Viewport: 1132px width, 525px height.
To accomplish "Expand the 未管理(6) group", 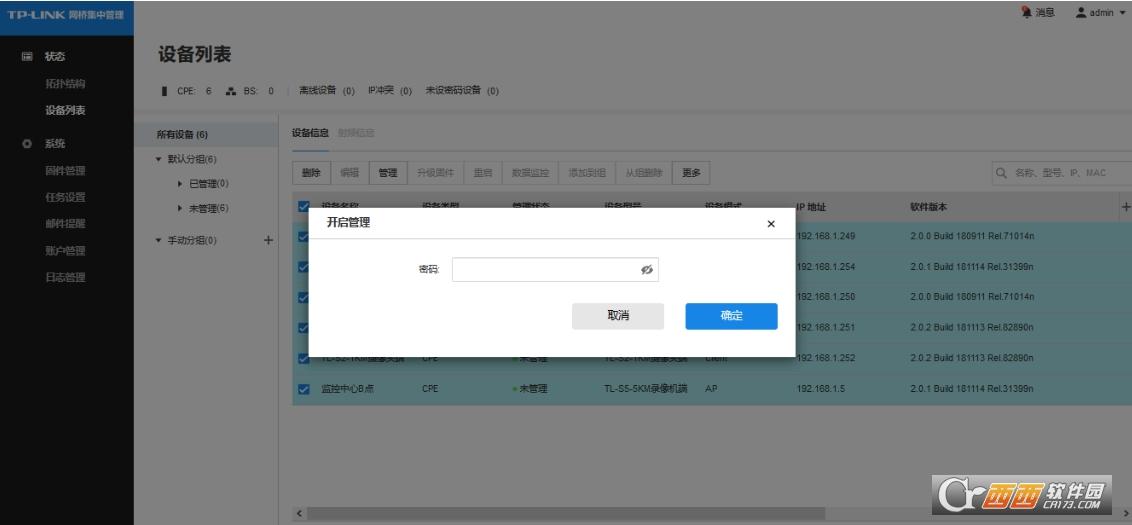I will (x=180, y=208).
